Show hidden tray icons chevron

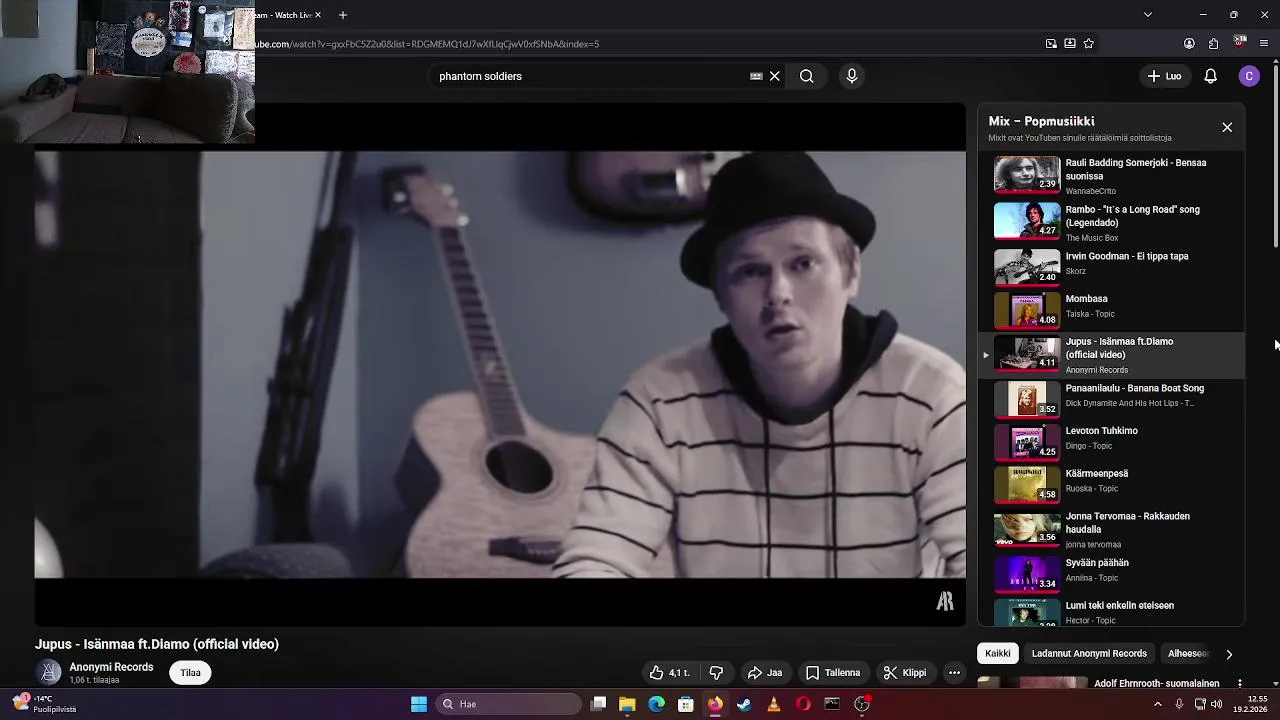pyautogui.click(x=1158, y=704)
